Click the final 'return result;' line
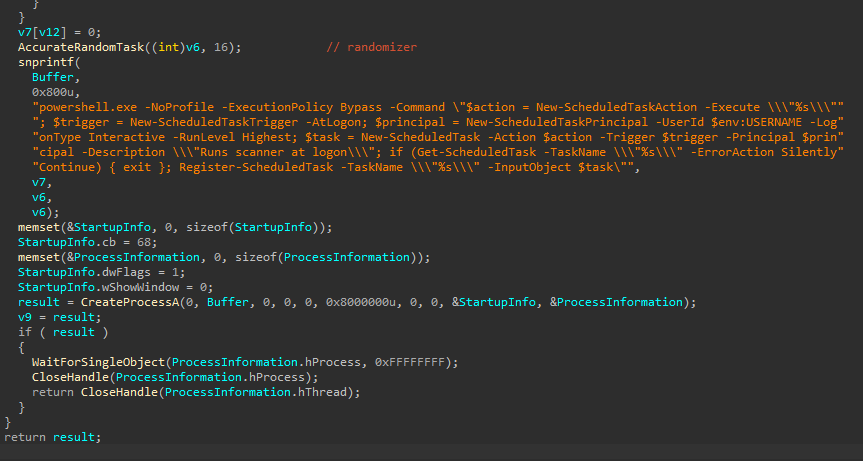Viewport: 863px width, 461px height. pos(53,437)
